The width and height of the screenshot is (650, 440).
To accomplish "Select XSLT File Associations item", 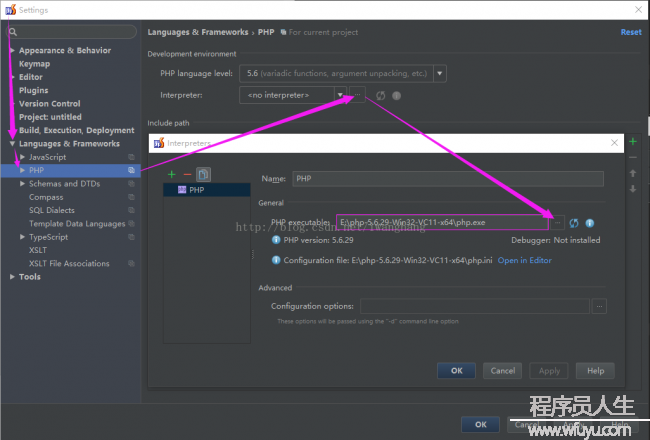I will [69, 263].
